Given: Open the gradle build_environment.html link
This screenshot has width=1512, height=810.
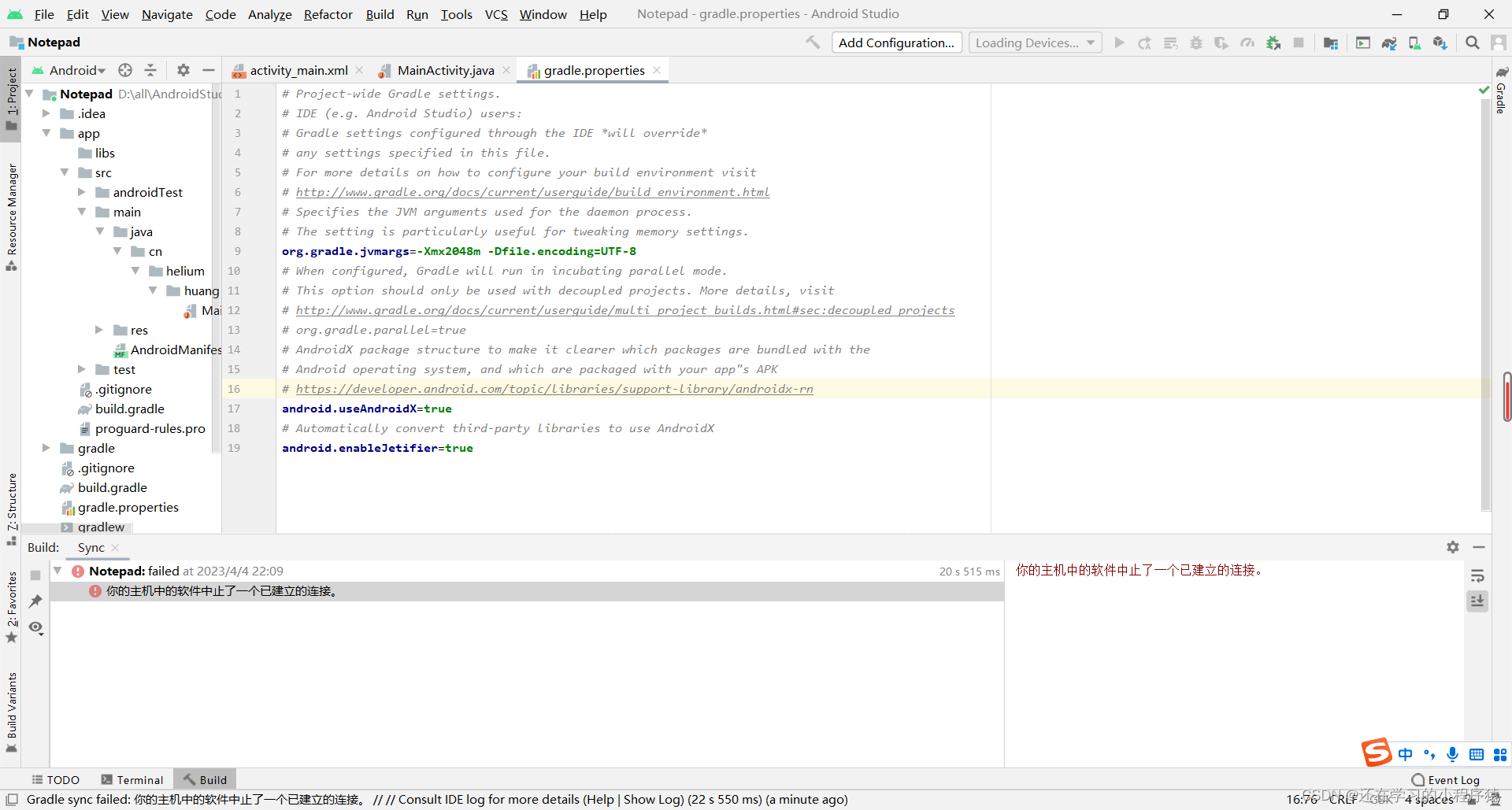Looking at the screenshot, I should 532,192.
